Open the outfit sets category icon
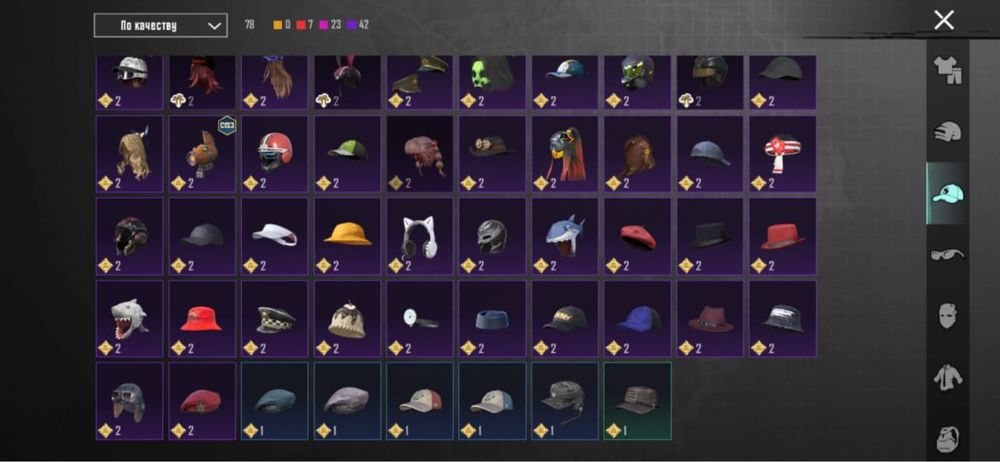This screenshot has height=462, width=1000. pos(947,70)
